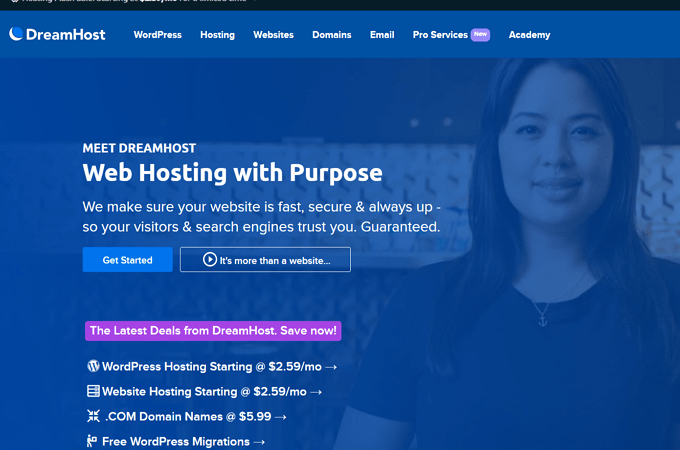Screen dimensions: 680x450
Task: Open the Pro Services menu
Action: point(440,35)
